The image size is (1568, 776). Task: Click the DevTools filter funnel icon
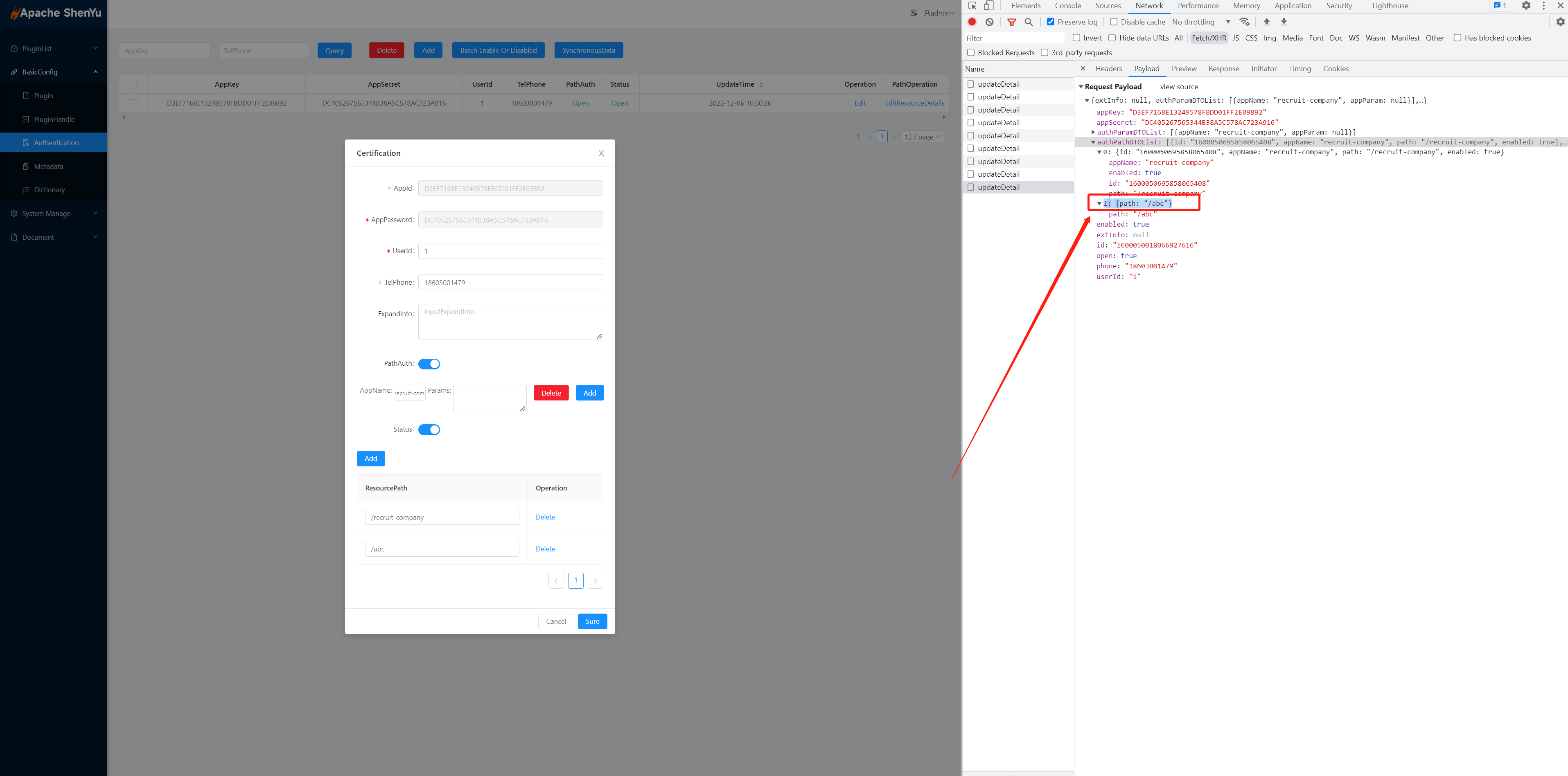[1012, 22]
